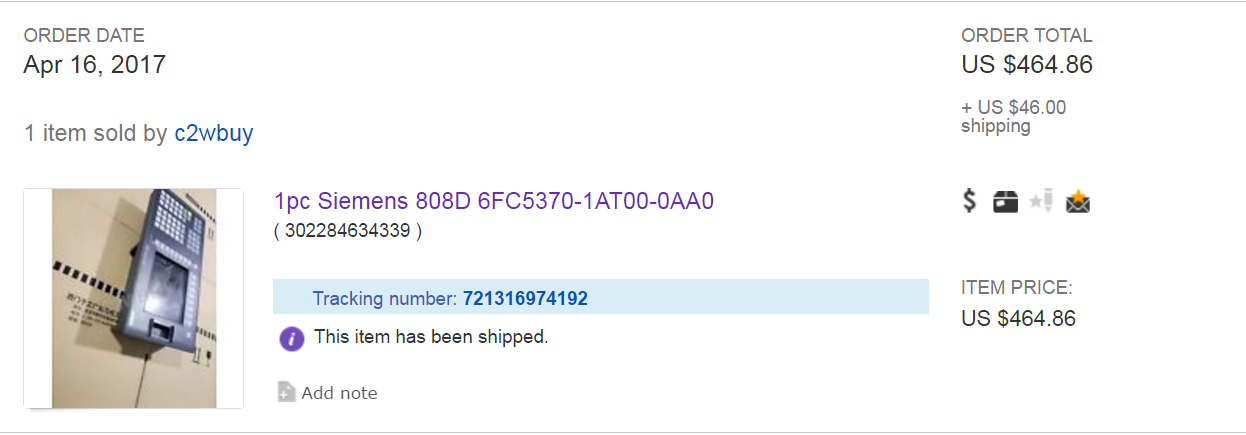Click the greyed-out star and pencil feedback icon

tap(1041, 202)
